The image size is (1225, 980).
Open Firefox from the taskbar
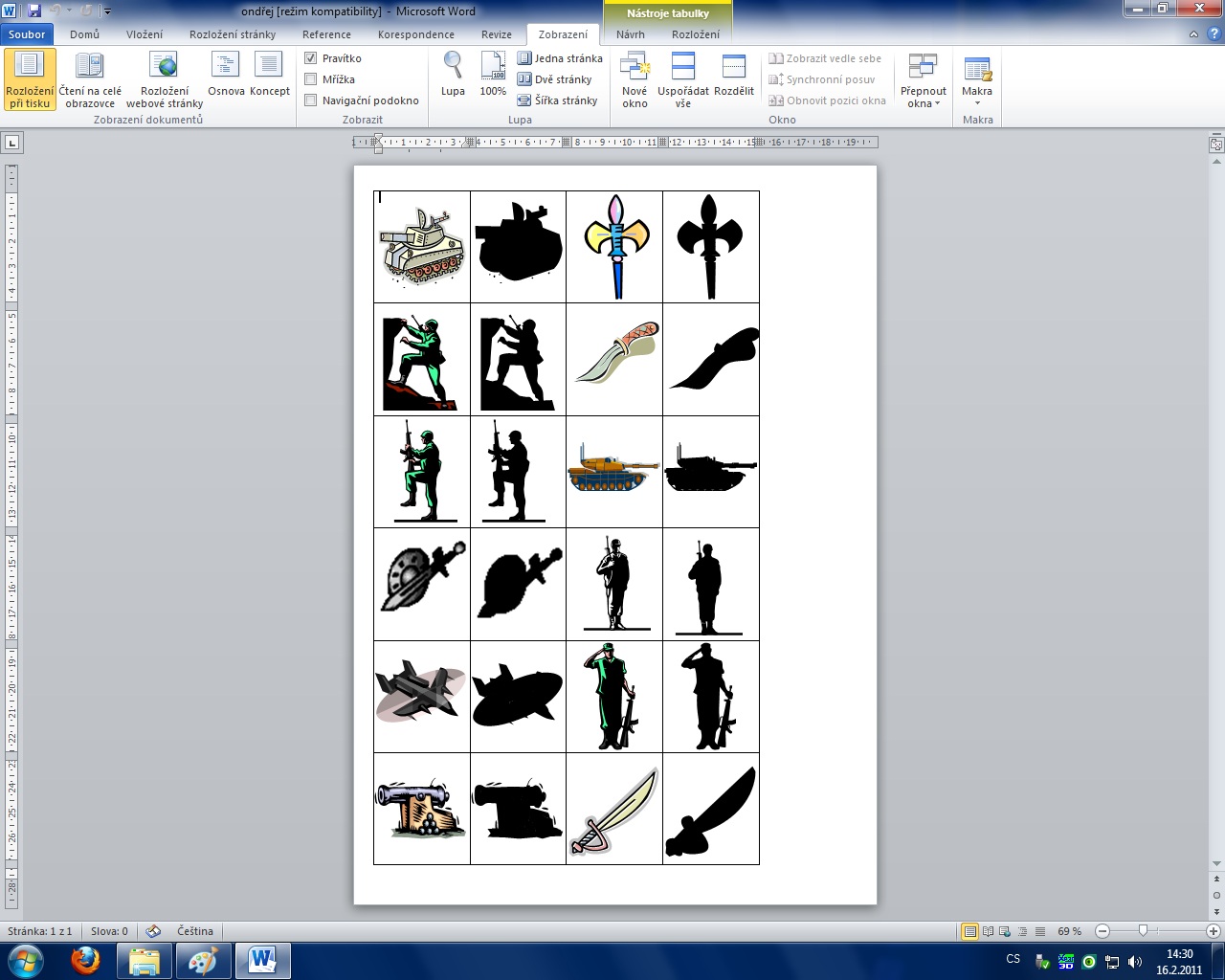[x=86, y=961]
